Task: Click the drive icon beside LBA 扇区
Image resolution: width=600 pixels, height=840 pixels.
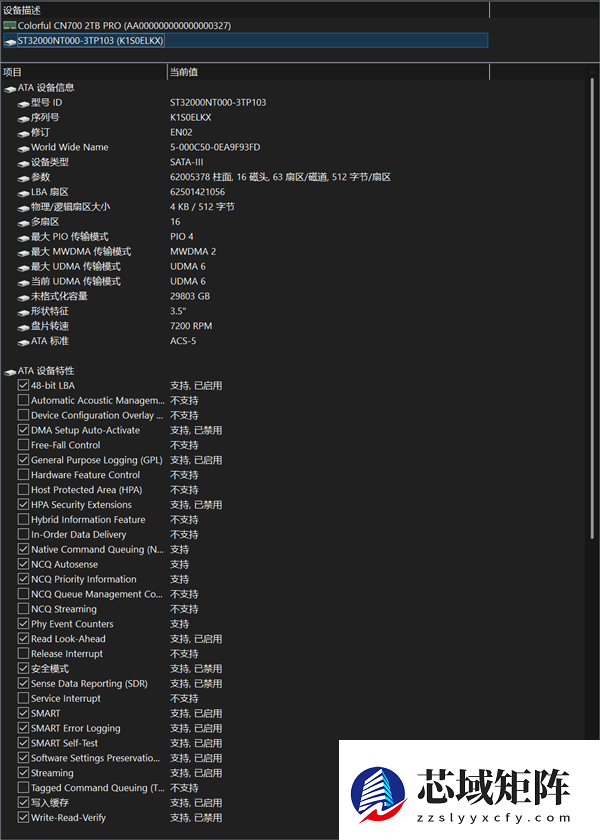Action: coord(23,193)
